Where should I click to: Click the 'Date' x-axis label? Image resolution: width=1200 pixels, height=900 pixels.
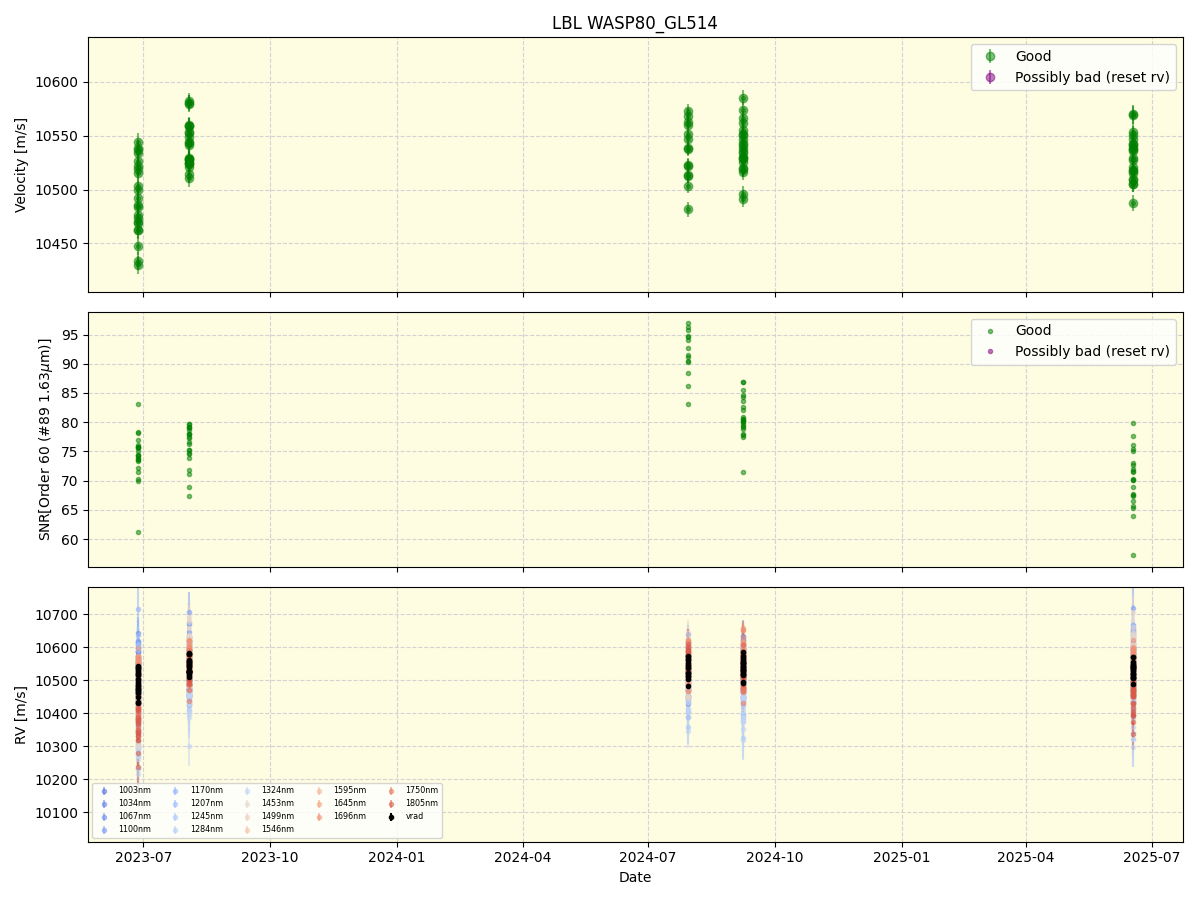[x=634, y=877]
